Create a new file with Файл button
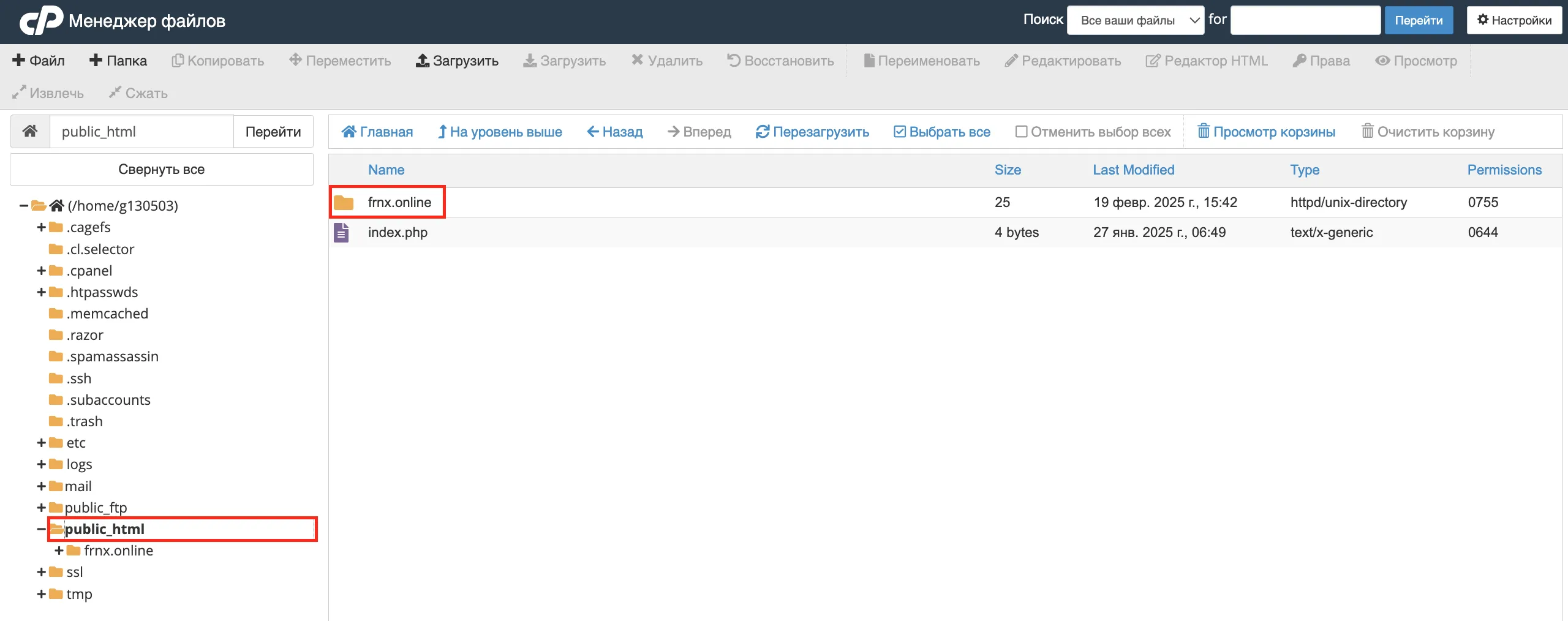The width and height of the screenshot is (1568, 621). pyautogui.click(x=39, y=61)
